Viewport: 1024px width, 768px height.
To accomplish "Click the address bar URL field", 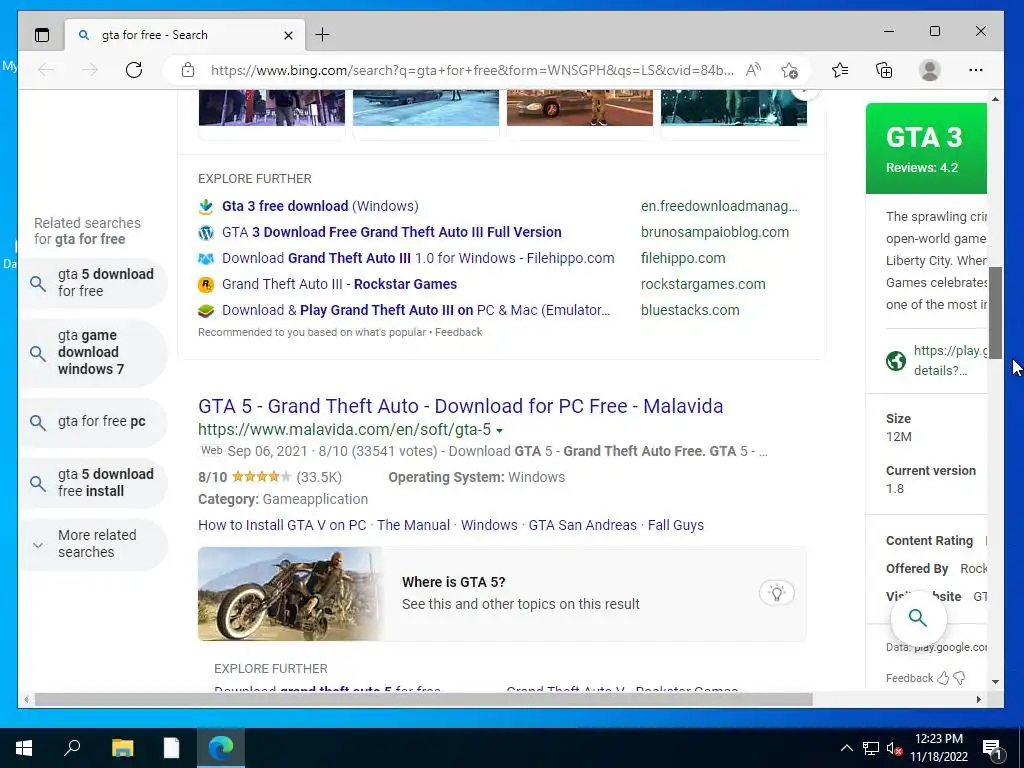I will 472,70.
